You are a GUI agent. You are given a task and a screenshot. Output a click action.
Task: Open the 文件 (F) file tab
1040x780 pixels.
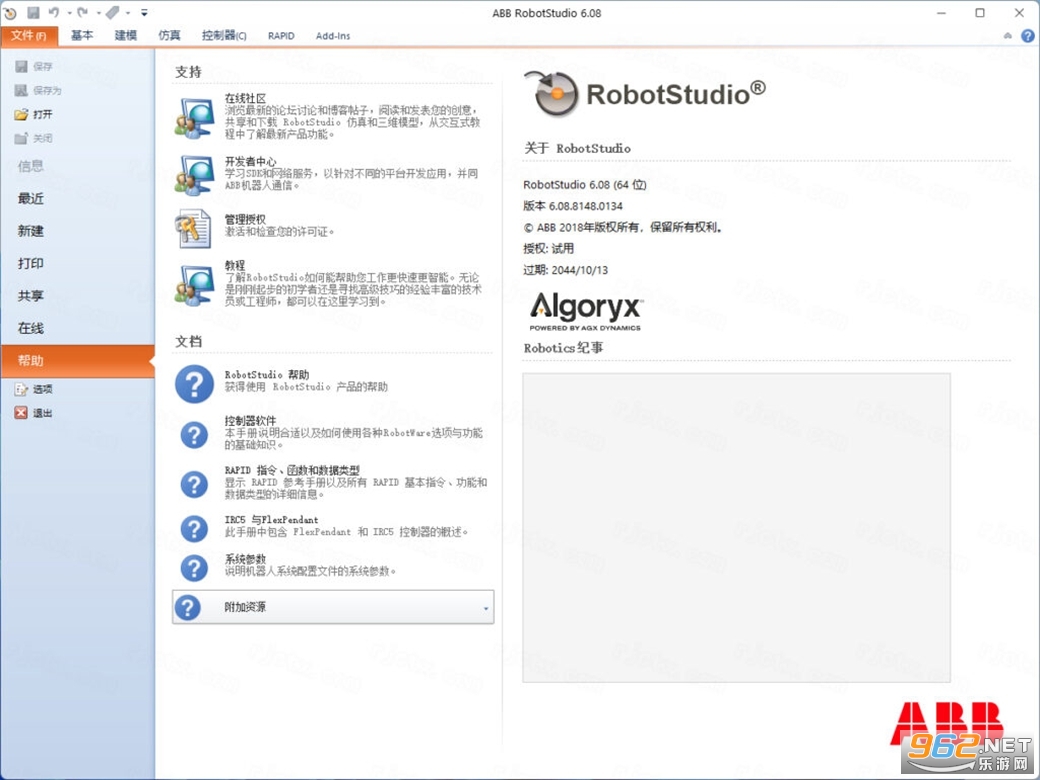[x=29, y=36]
